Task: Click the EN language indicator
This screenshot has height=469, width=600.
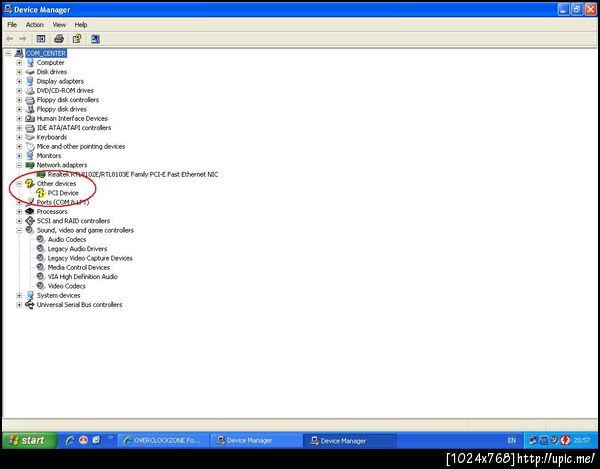Action: pos(512,441)
